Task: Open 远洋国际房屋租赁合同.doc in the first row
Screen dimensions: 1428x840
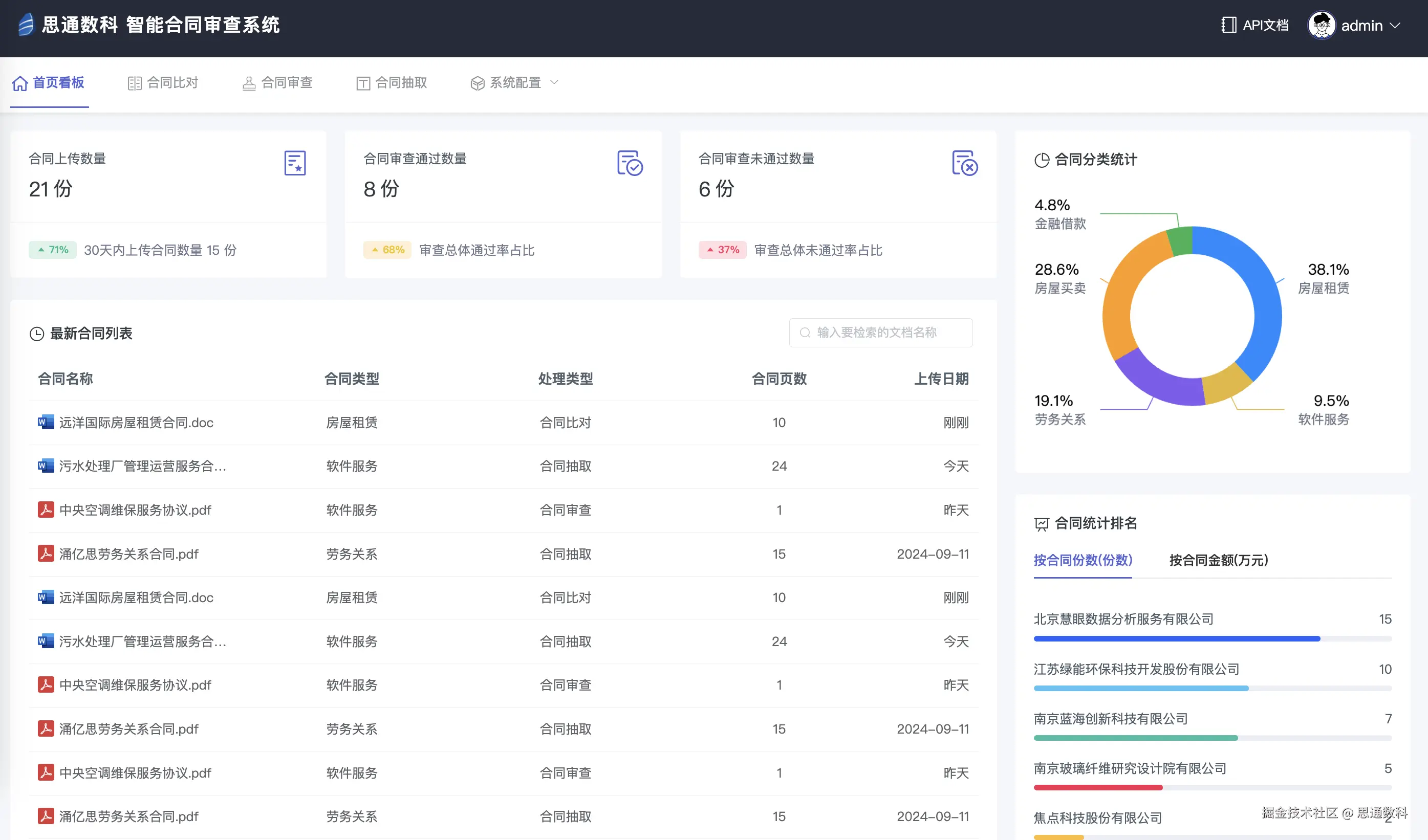Action: [136, 423]
